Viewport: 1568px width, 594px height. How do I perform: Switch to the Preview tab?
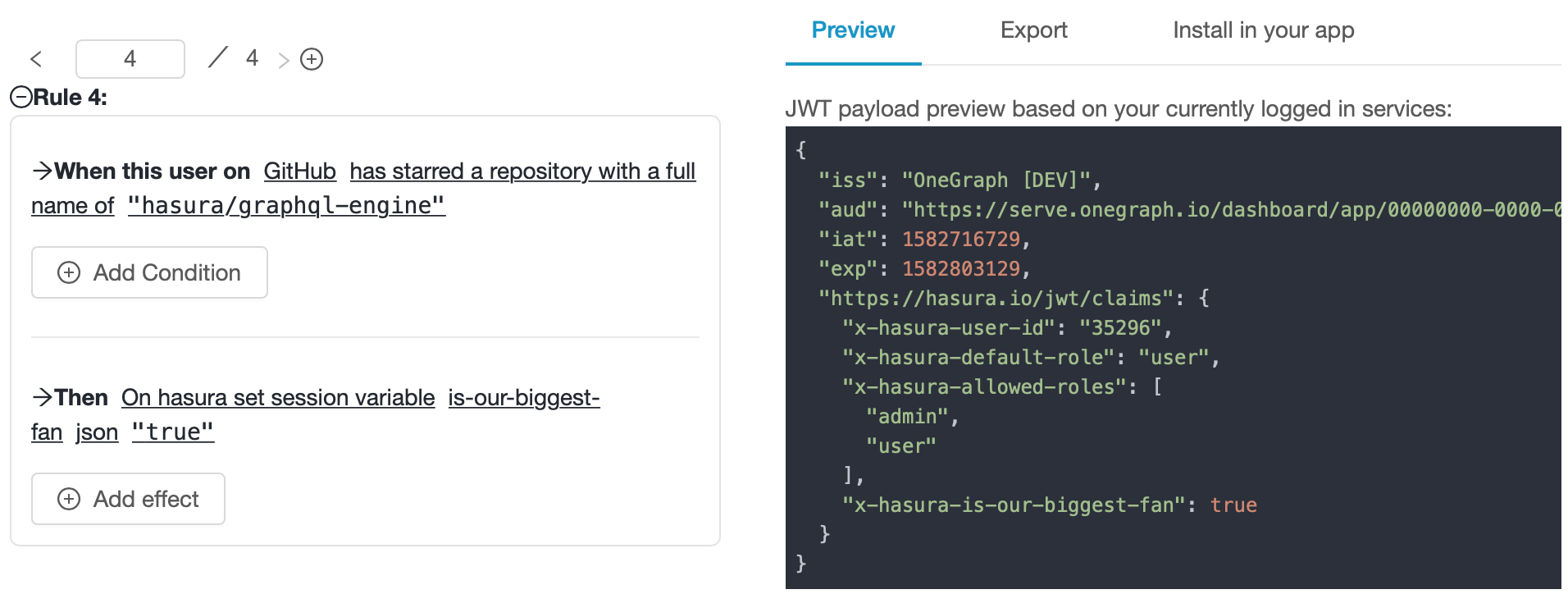[852, 30]
